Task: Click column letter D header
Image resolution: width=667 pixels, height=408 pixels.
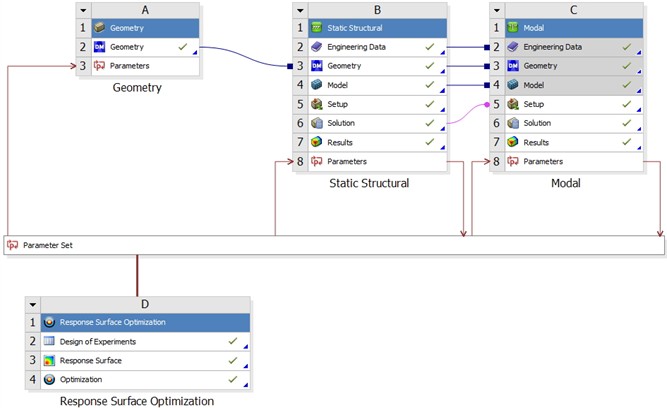Action: (x=145, y=304)
